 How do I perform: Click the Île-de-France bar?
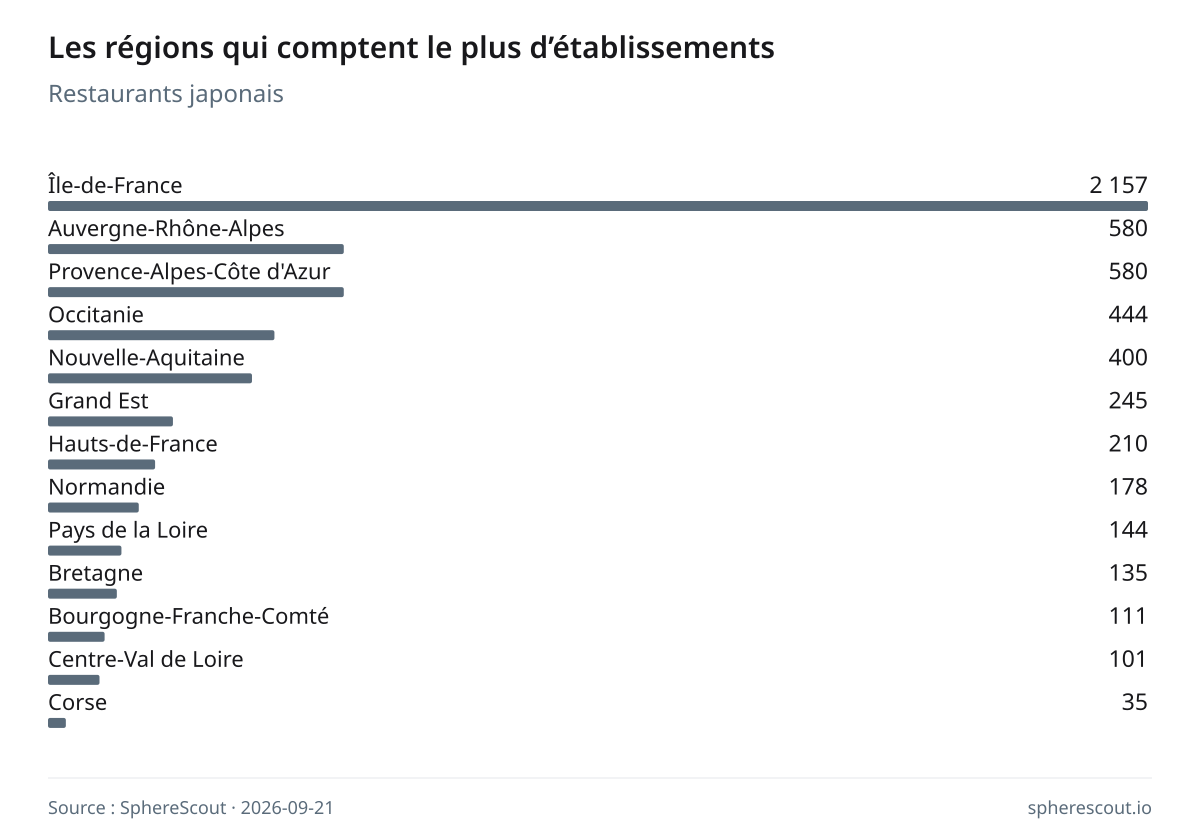[x=598, y=206]
